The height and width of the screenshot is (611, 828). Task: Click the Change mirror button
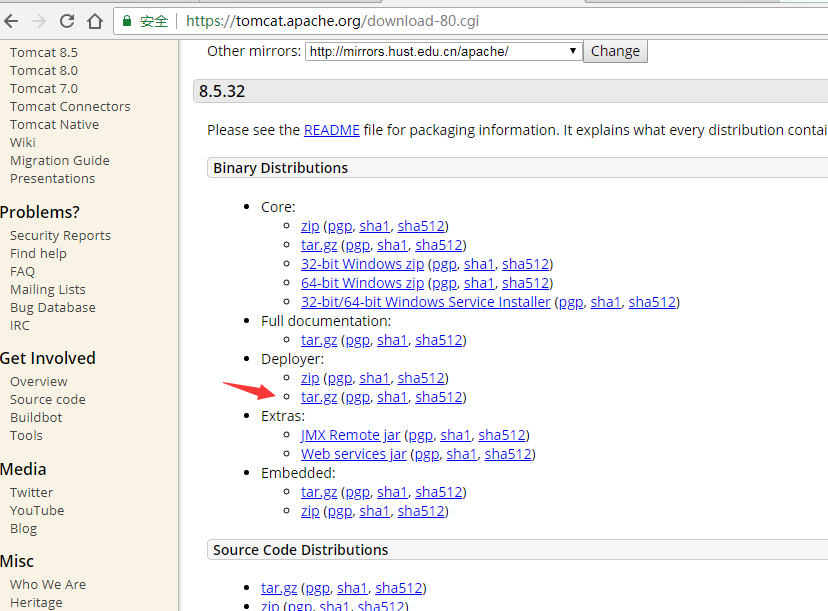pyautogui.click(x=615, y=51)
